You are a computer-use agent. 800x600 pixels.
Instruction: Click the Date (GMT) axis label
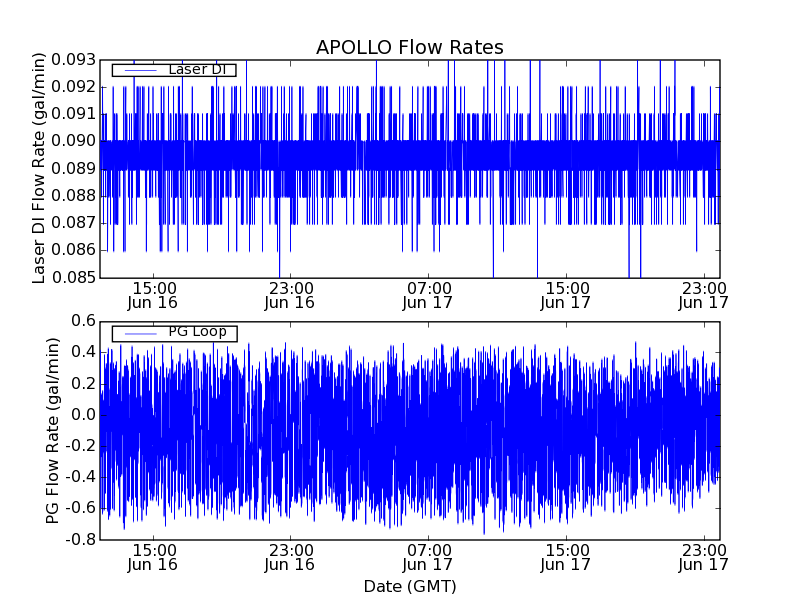(410, 586)
